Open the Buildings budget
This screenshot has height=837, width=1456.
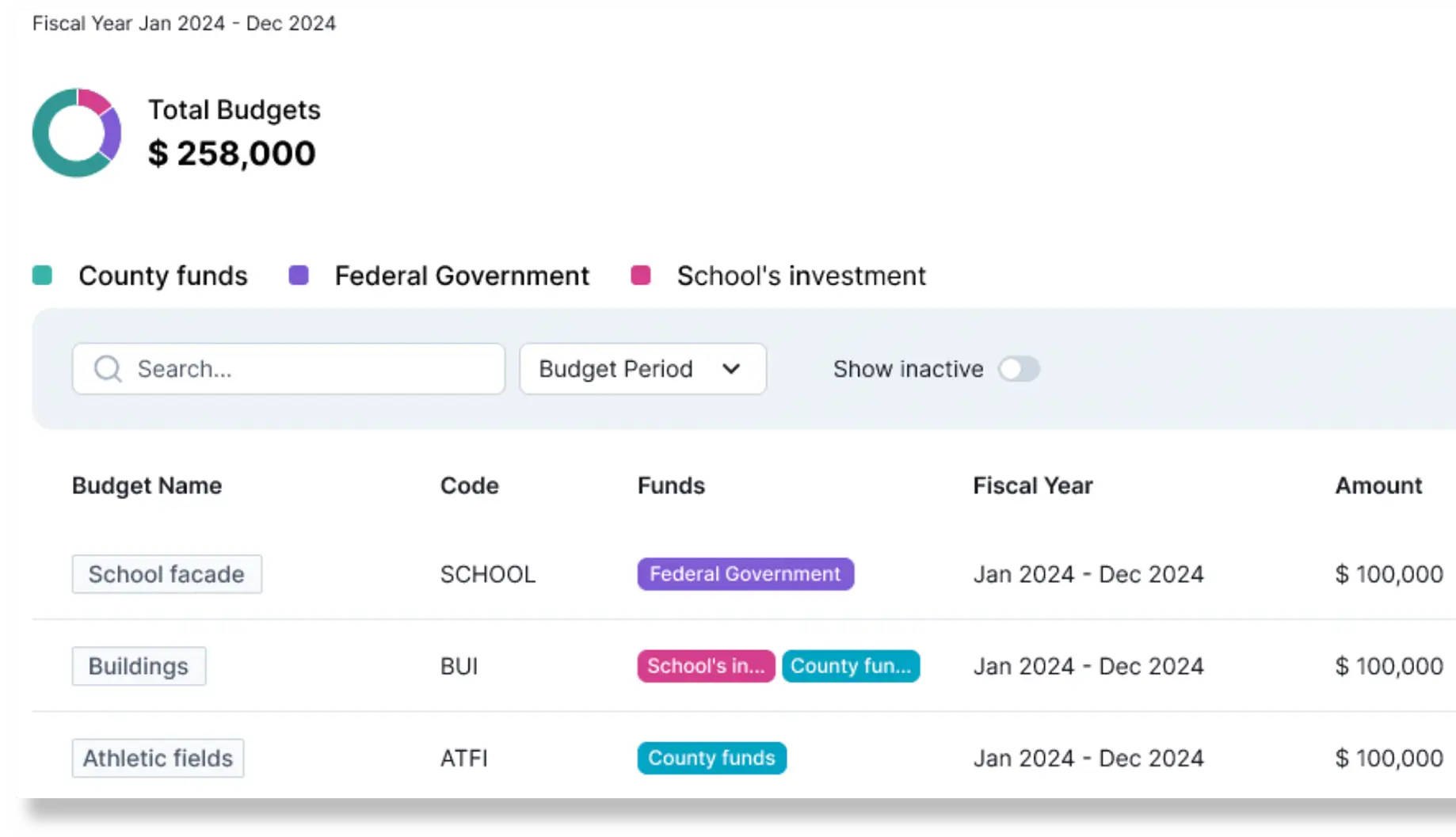(139, 666)
